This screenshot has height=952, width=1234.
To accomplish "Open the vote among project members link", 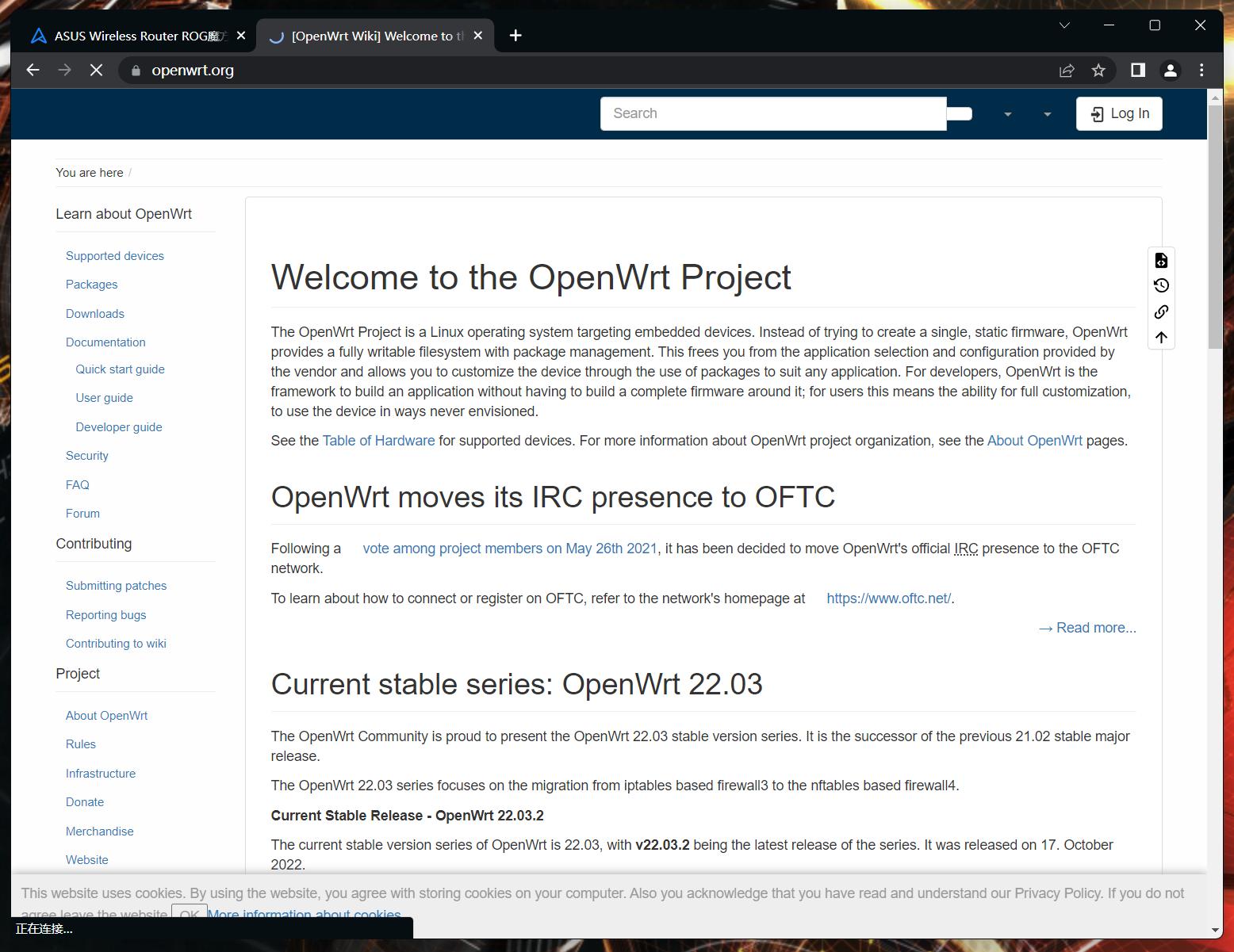I will (510, 549).
